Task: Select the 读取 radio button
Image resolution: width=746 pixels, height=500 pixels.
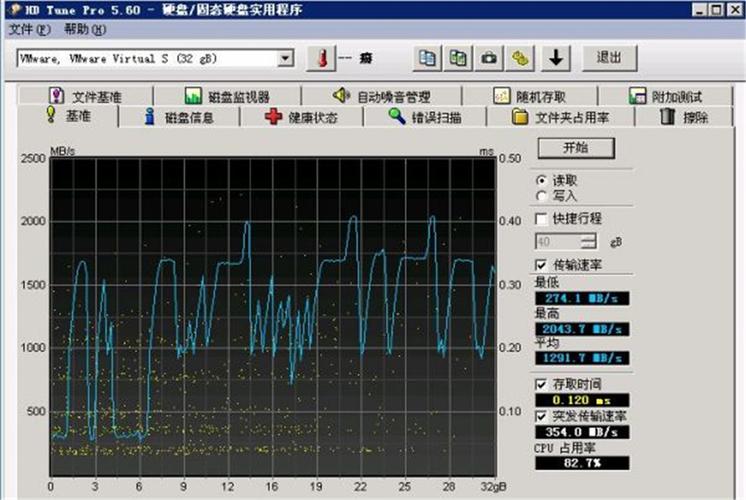Action: 541,181
